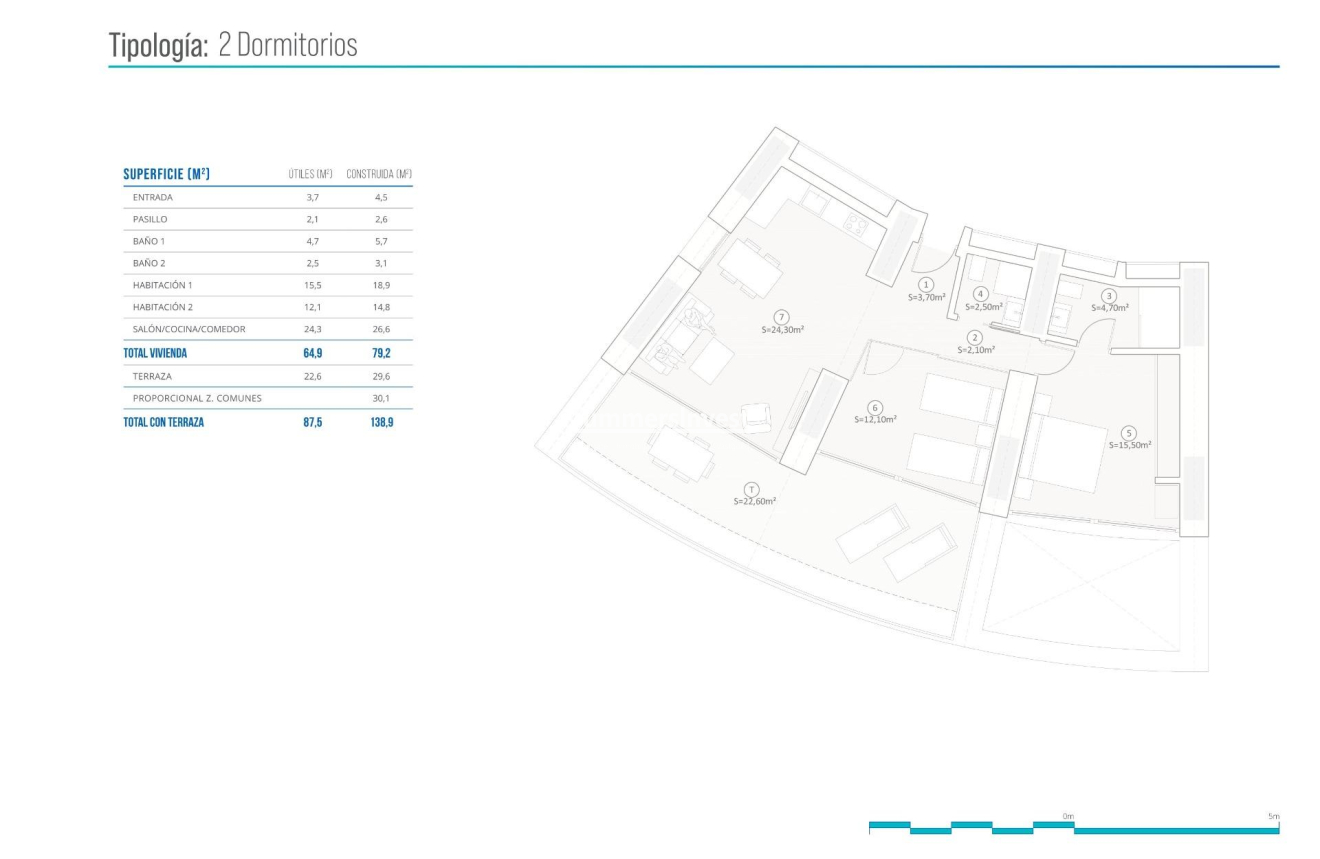Select the 'HABITACIÓN 1' row label
Screen dimensions: 1320x859
point(162,285)
